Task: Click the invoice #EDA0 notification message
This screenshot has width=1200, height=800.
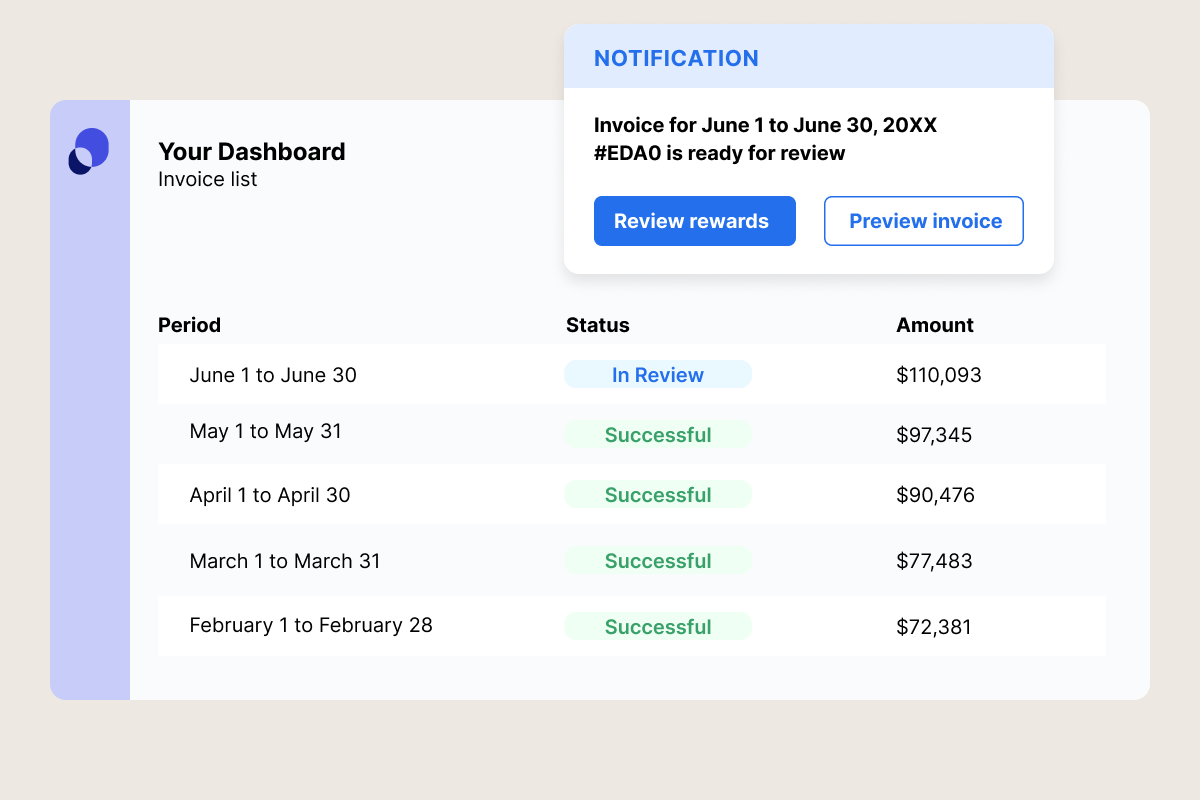Action: point(765,139)
